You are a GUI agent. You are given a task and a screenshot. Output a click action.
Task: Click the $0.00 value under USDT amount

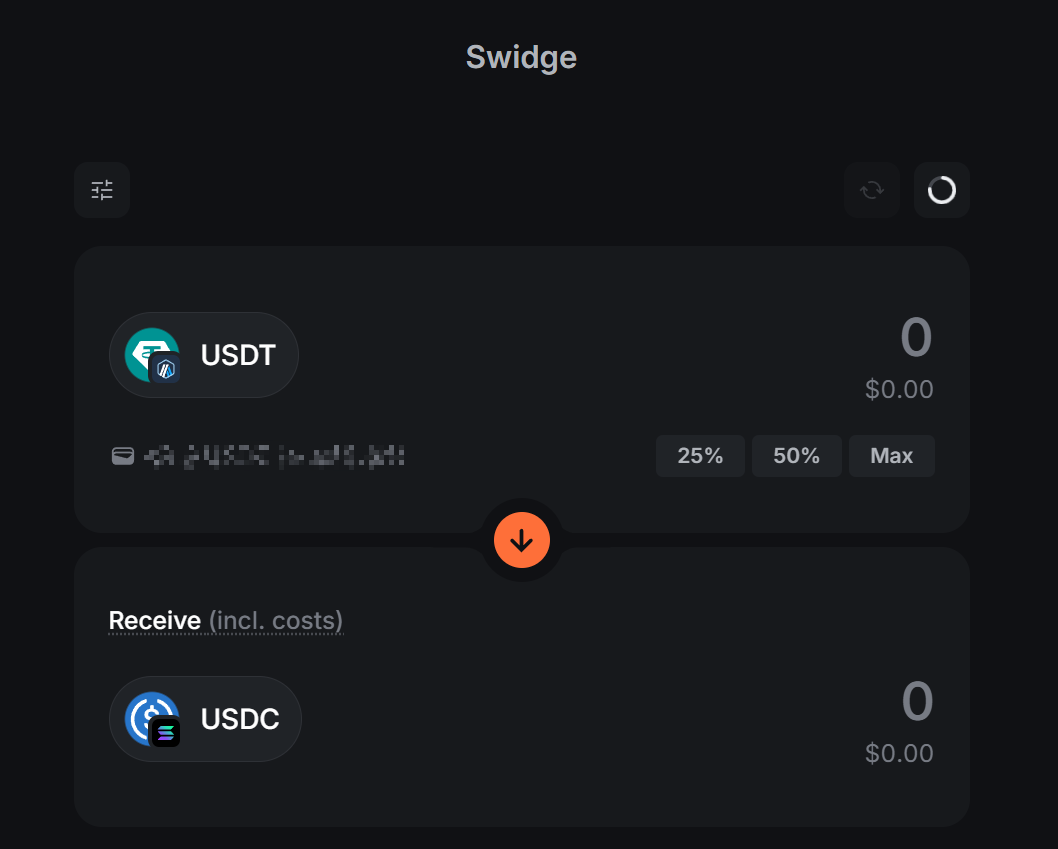point(899,390)
